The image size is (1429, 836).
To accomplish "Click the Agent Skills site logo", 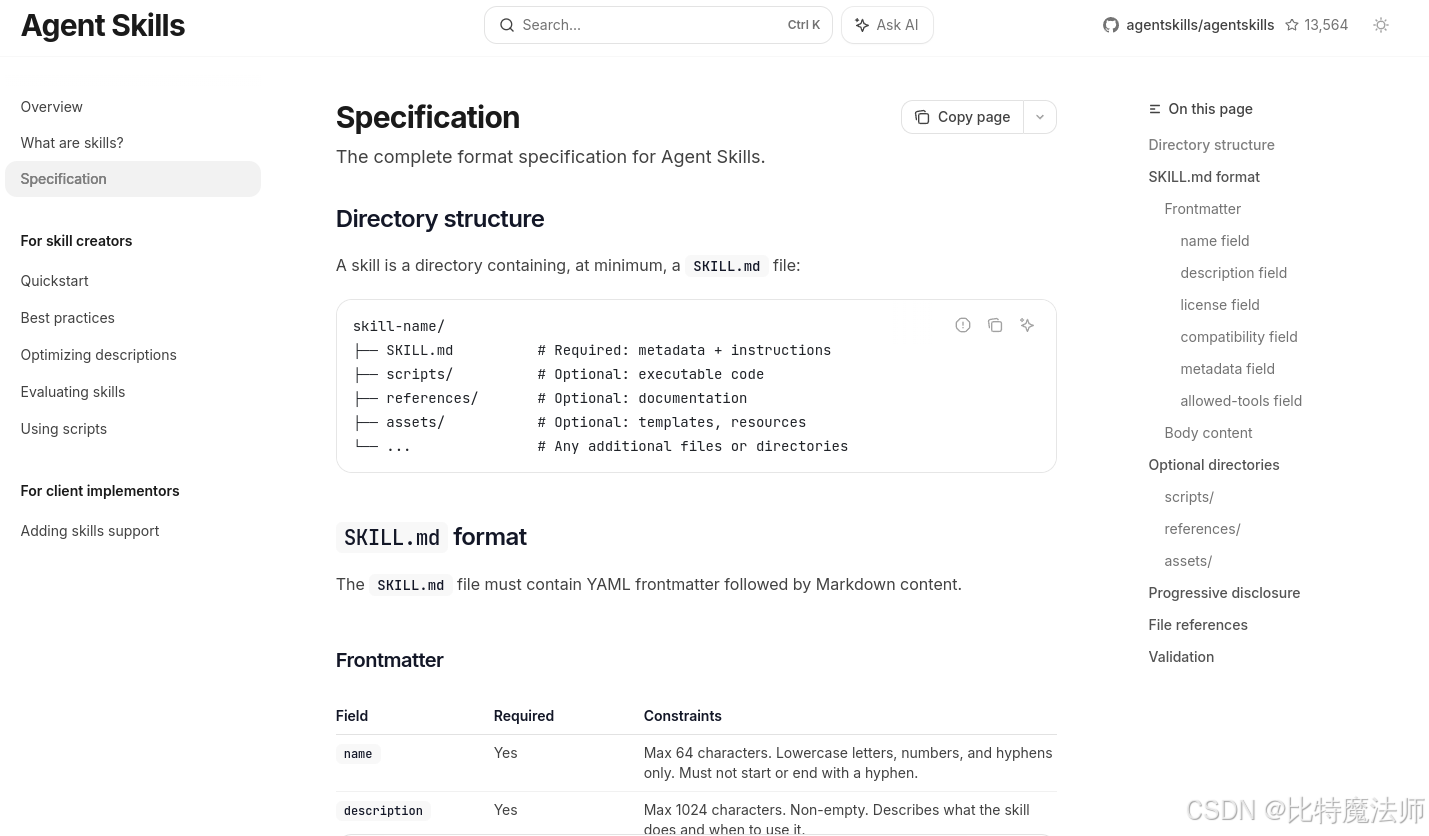I will click(102, 25).
